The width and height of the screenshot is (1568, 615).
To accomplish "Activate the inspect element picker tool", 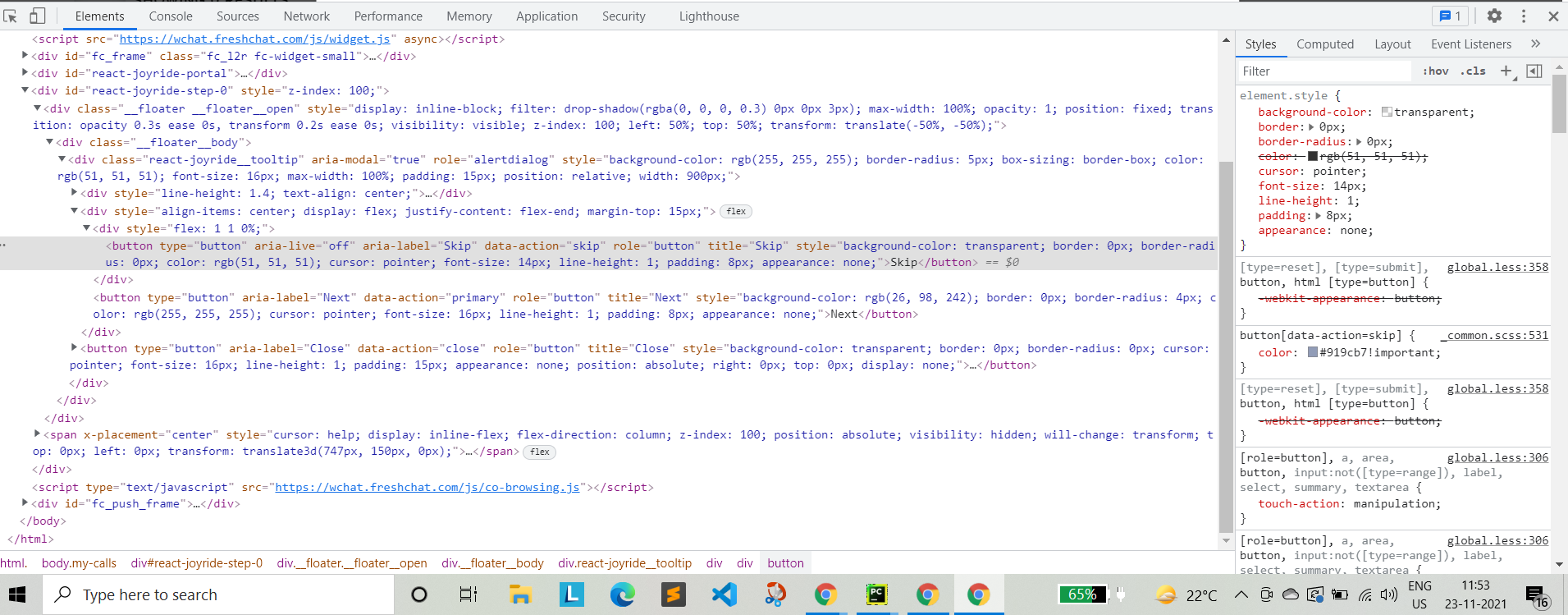I will (x=11, y=16).
